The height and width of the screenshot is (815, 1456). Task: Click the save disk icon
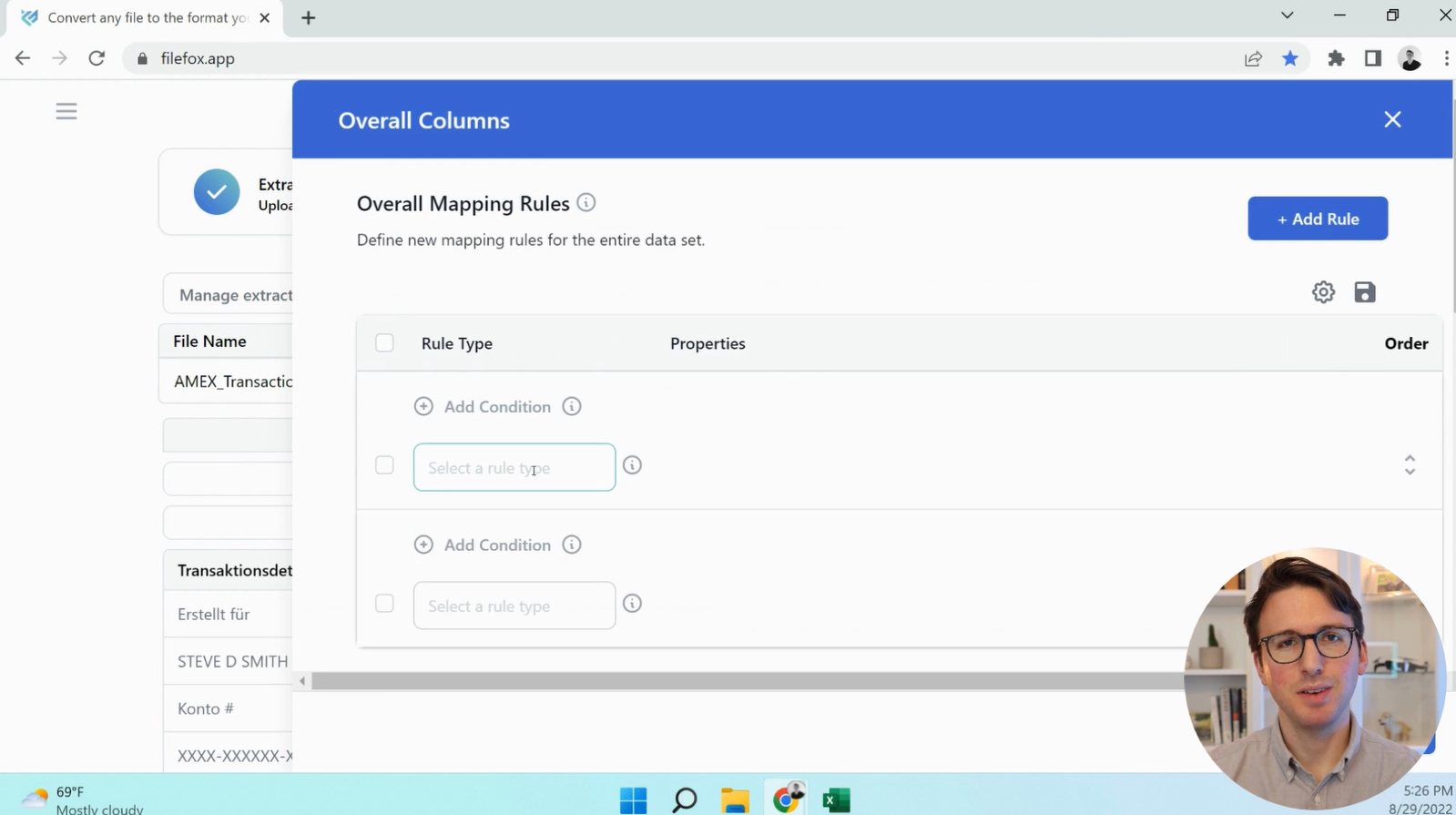pos(1364,292)
